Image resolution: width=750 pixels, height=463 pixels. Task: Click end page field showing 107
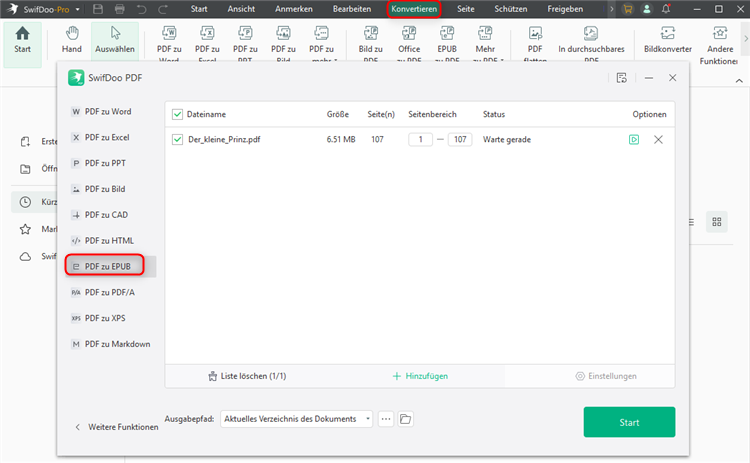pyautogui.click(x=460, y=140)
